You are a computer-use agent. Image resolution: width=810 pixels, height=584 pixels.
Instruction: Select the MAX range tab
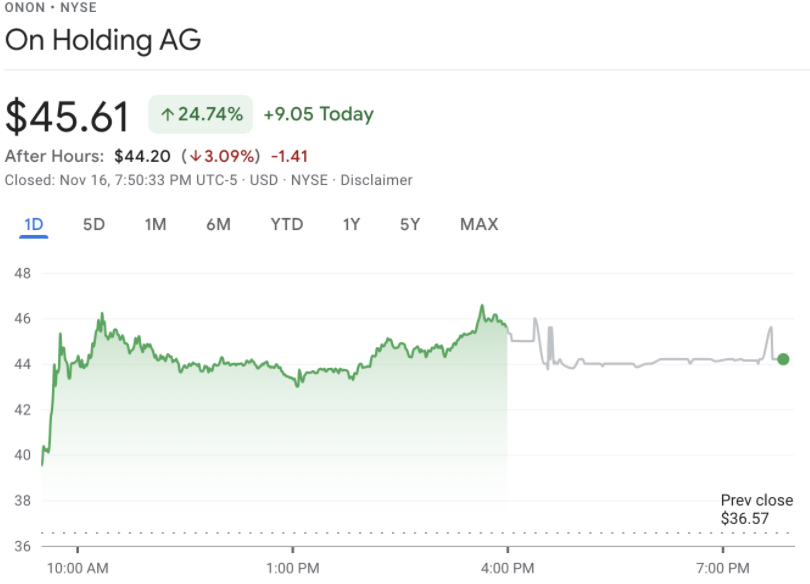coord(479,225)
